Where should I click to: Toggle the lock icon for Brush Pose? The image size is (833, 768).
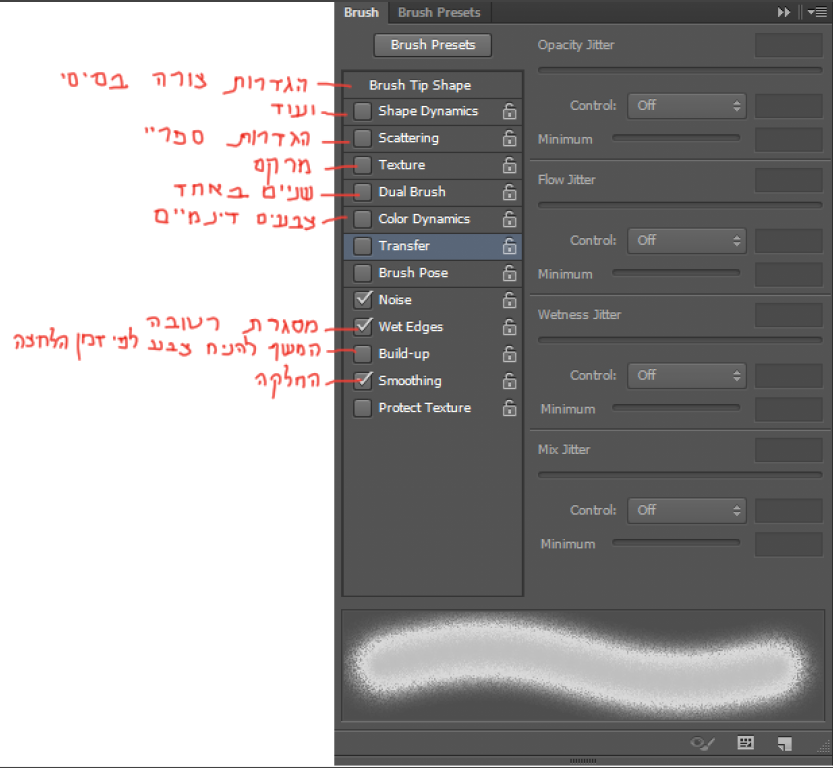click(509, 273)
